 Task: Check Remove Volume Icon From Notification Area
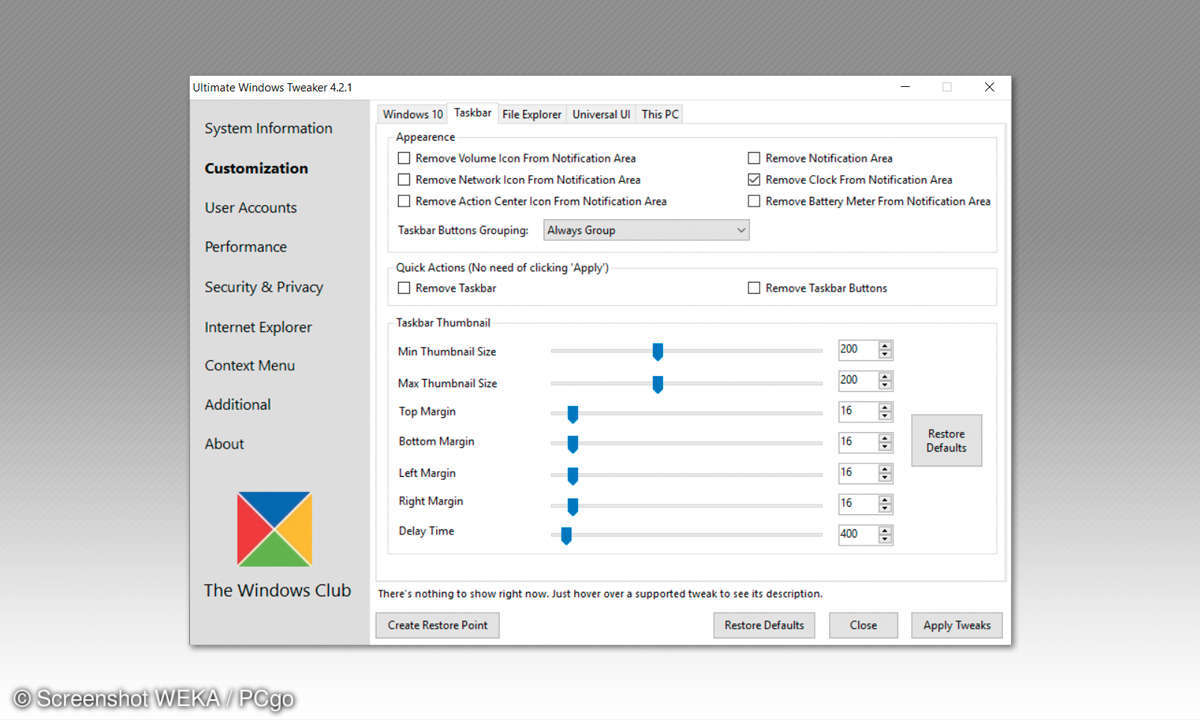(x=404, y=158)
